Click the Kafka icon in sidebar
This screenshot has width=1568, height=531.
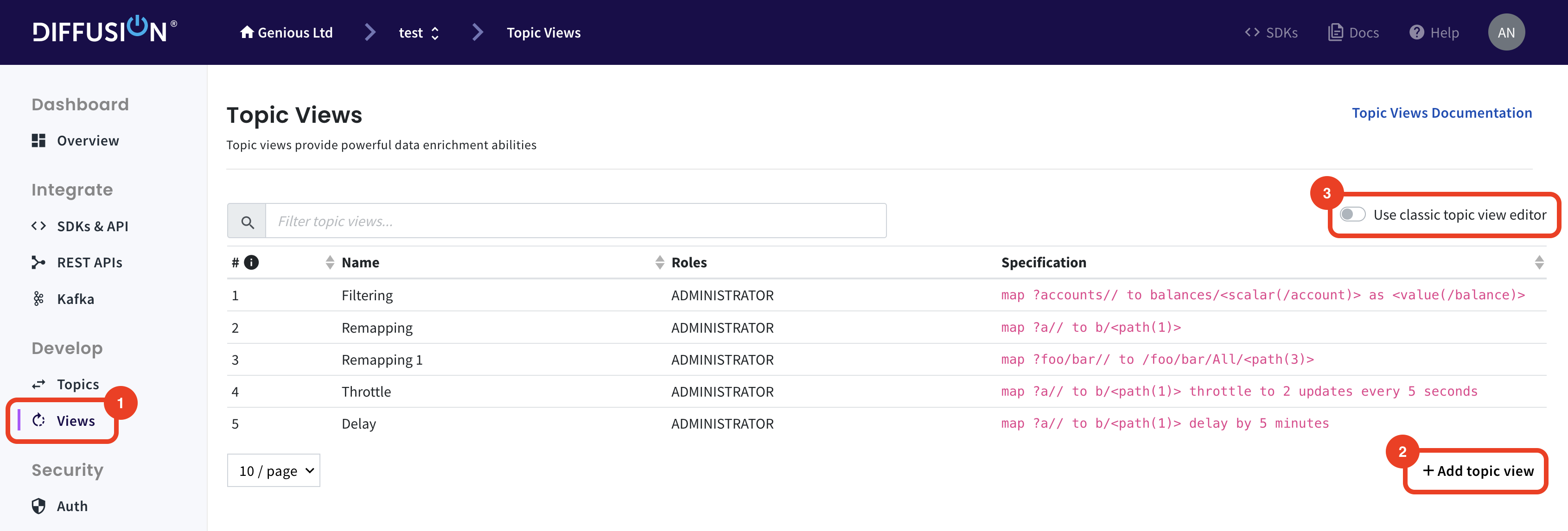[x=38, y=298]
